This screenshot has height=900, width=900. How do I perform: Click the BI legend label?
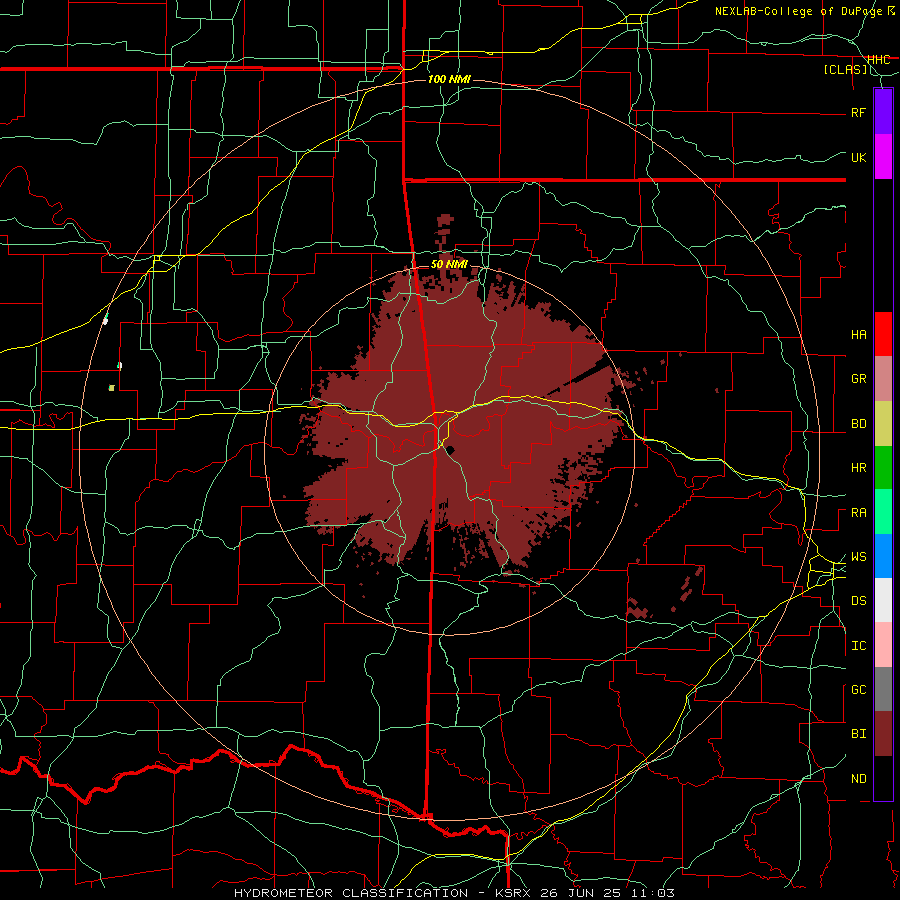pyautogui.click(x=859, y=734)
